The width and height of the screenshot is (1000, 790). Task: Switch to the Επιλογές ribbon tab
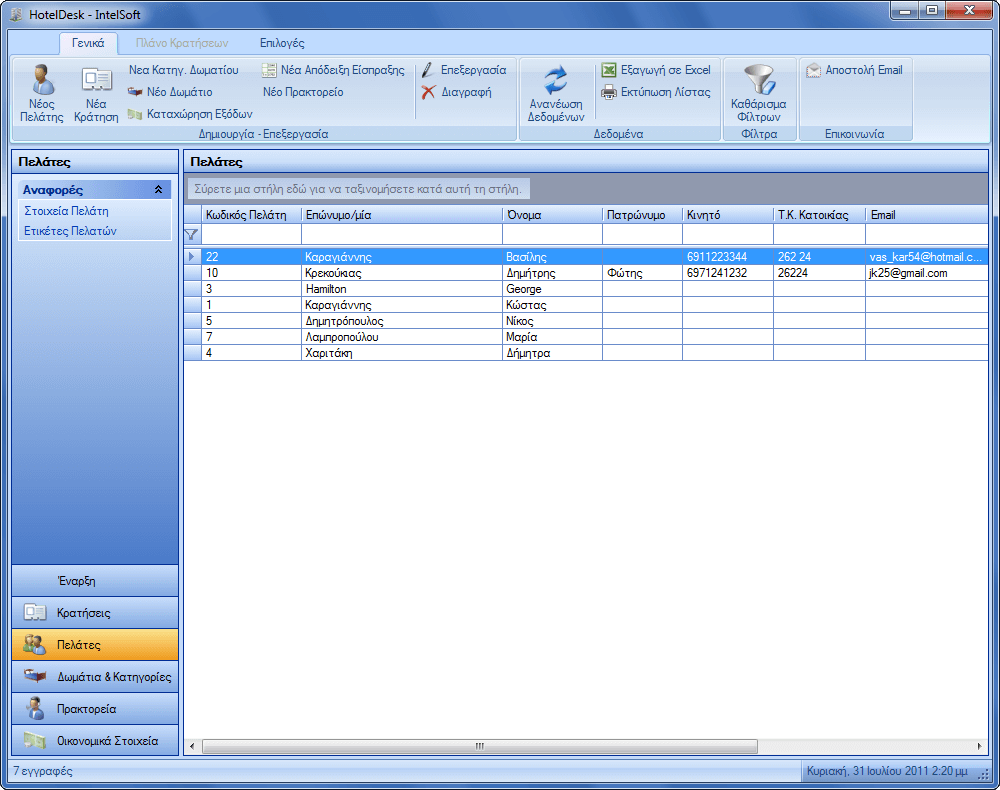(x=282, y=43)
